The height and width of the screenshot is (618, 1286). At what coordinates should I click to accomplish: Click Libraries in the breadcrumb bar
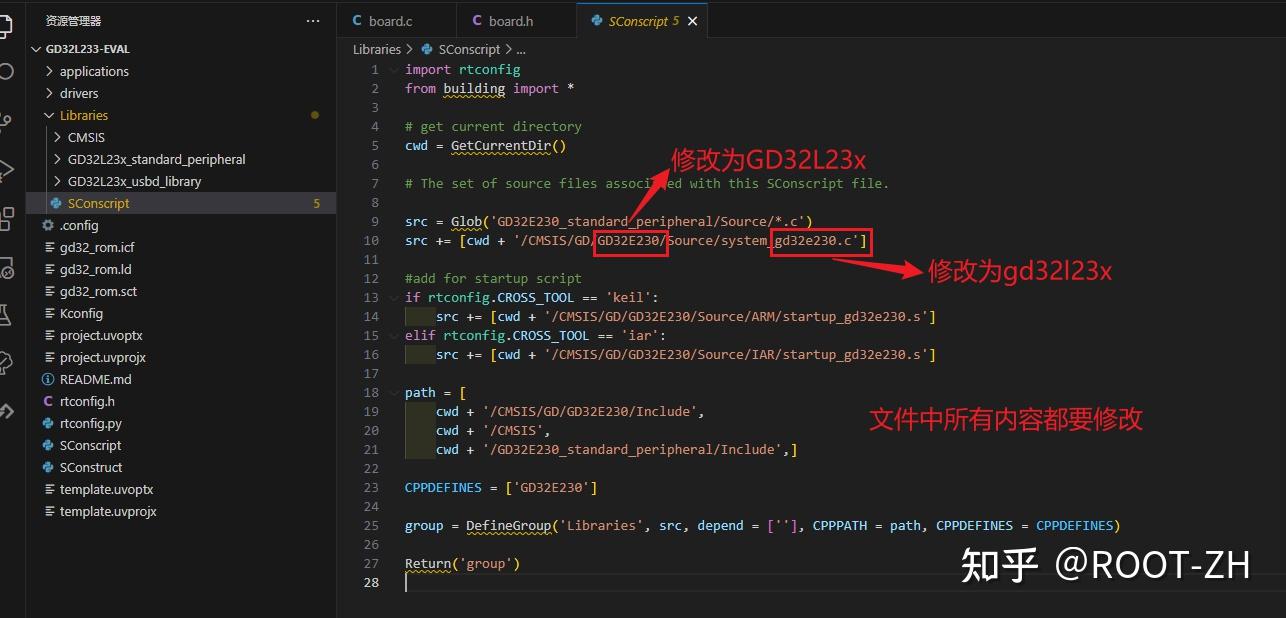coord(377,48)
